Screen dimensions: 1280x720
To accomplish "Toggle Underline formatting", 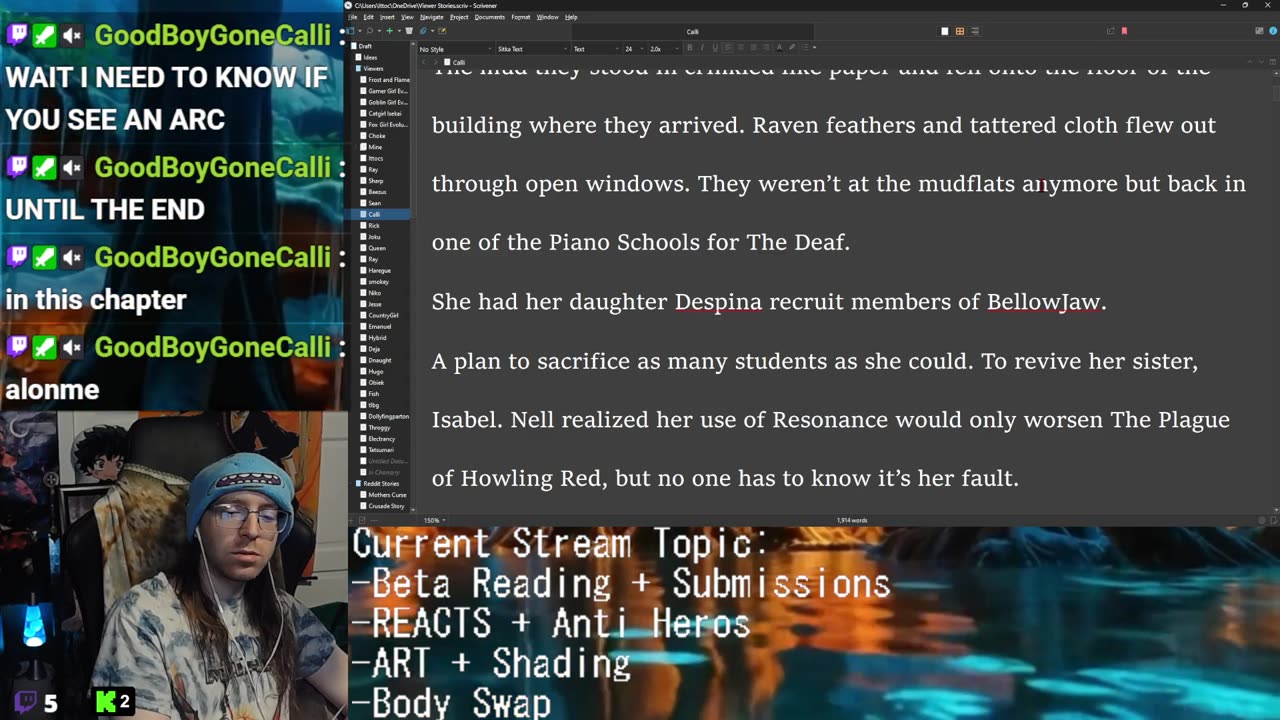I will tap(715, 48).
